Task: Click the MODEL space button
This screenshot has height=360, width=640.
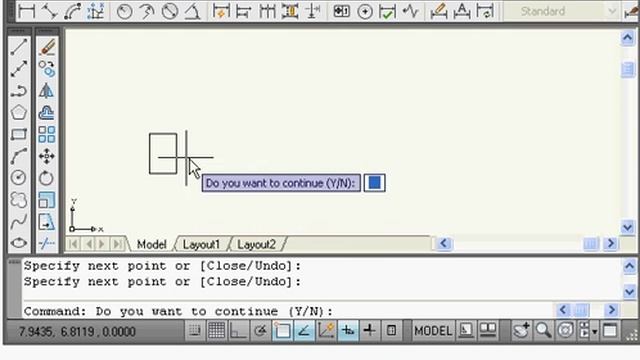Action: (433, 331)
